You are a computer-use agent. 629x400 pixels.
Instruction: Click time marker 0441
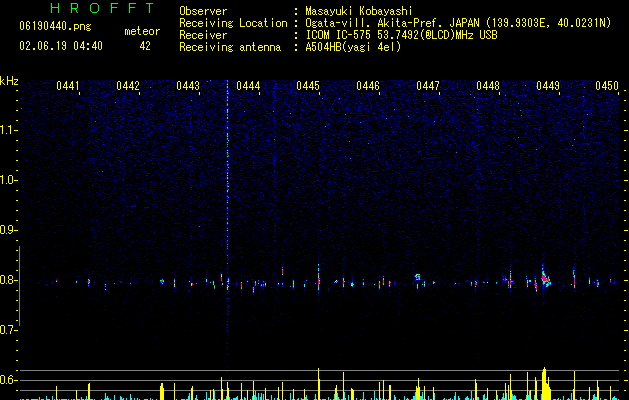(x=67, y=86)
